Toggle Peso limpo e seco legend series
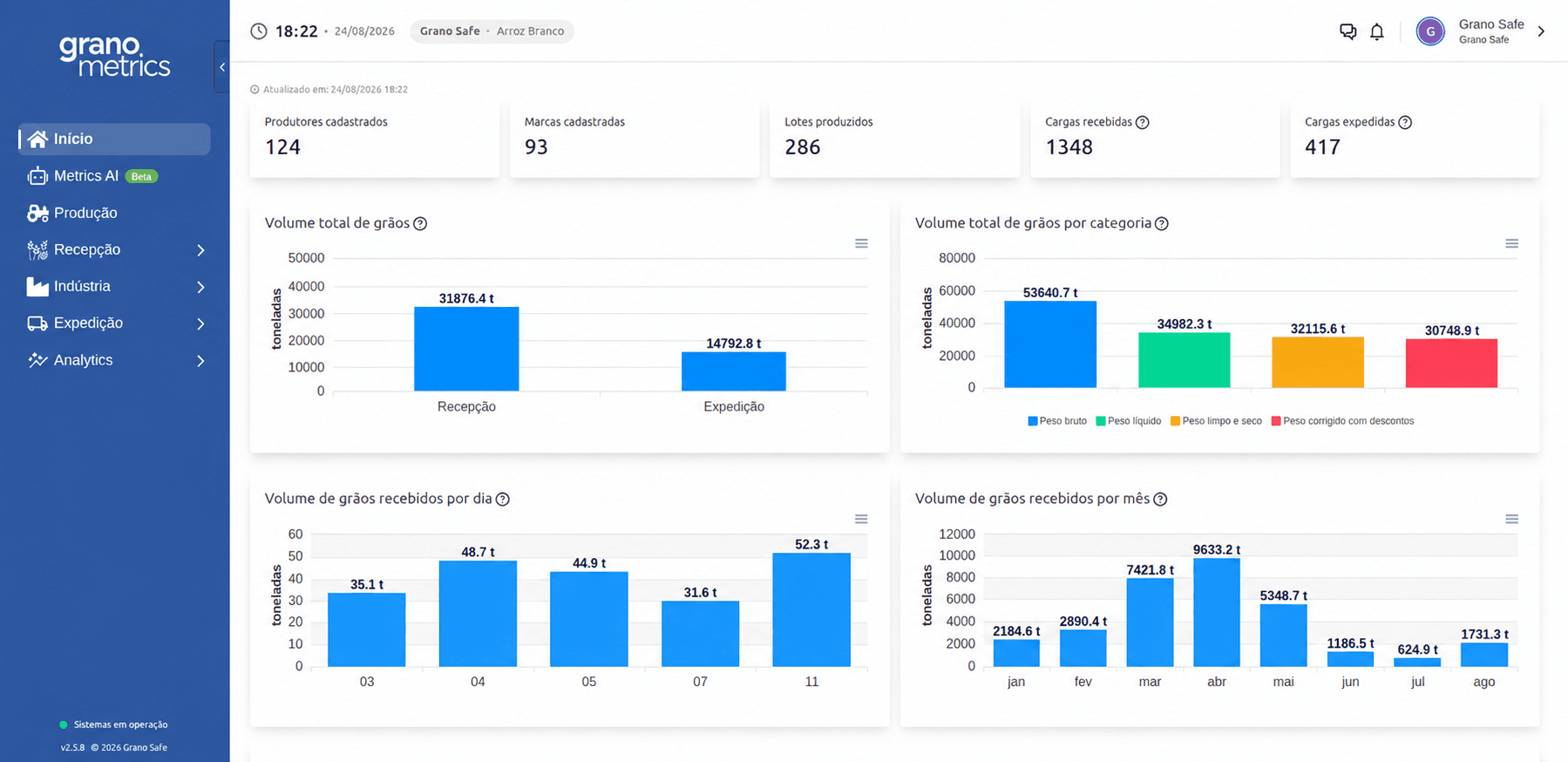The height and width of the screenshot is (762, 1568). pyautogui.click(x=1216, y=421)
